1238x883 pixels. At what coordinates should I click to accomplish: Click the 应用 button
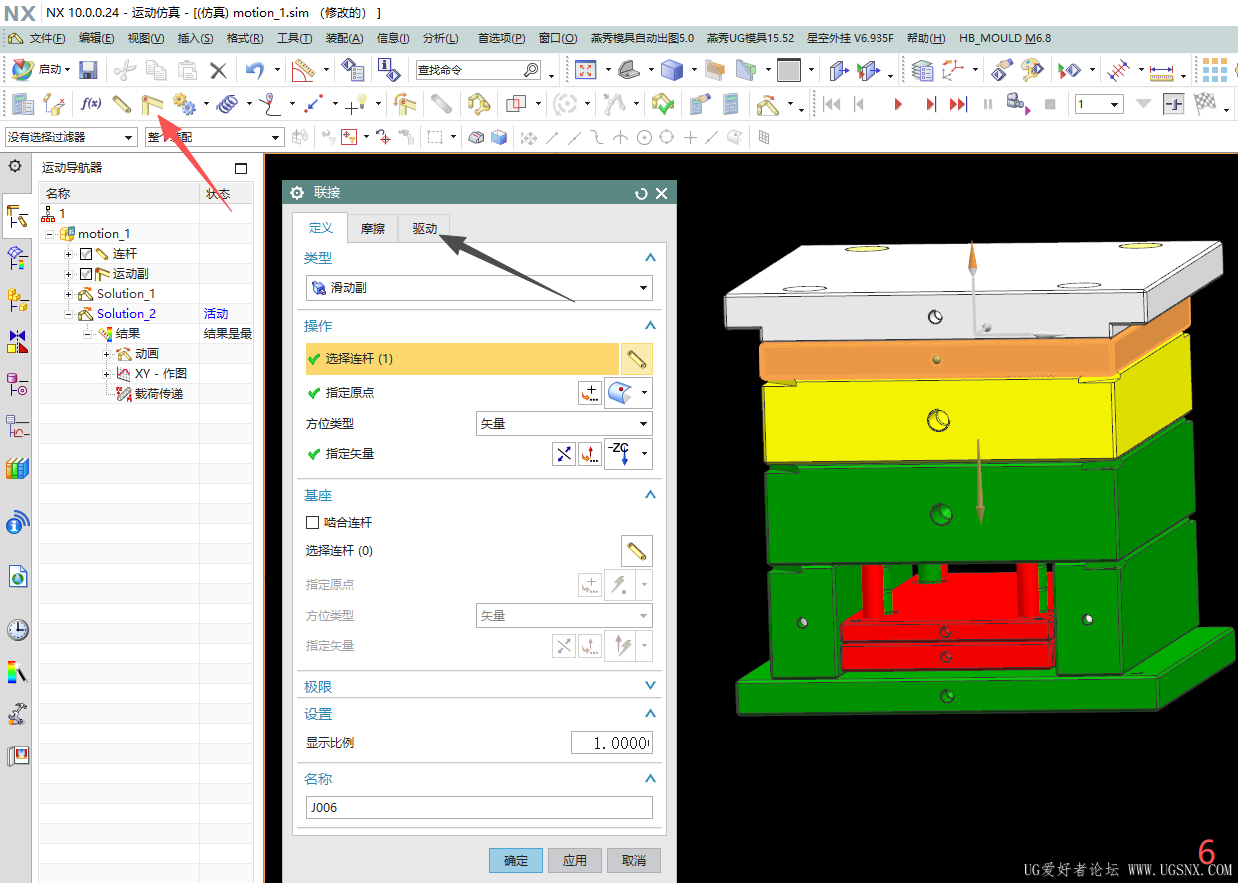click(575, 860)
